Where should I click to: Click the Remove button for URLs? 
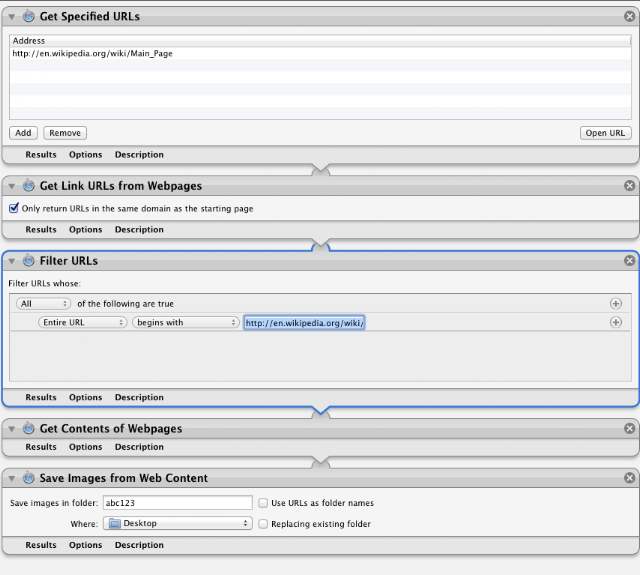(65, 133)
